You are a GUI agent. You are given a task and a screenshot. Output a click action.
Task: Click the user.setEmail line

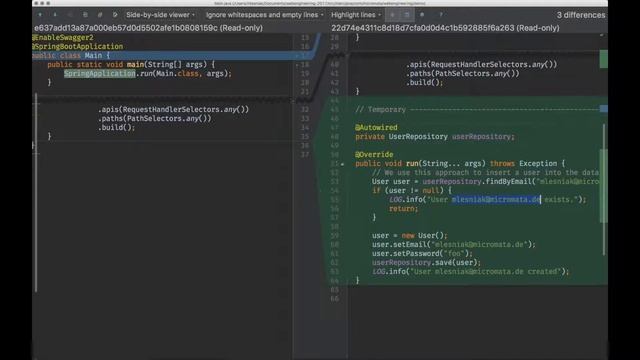pos(453,244)
